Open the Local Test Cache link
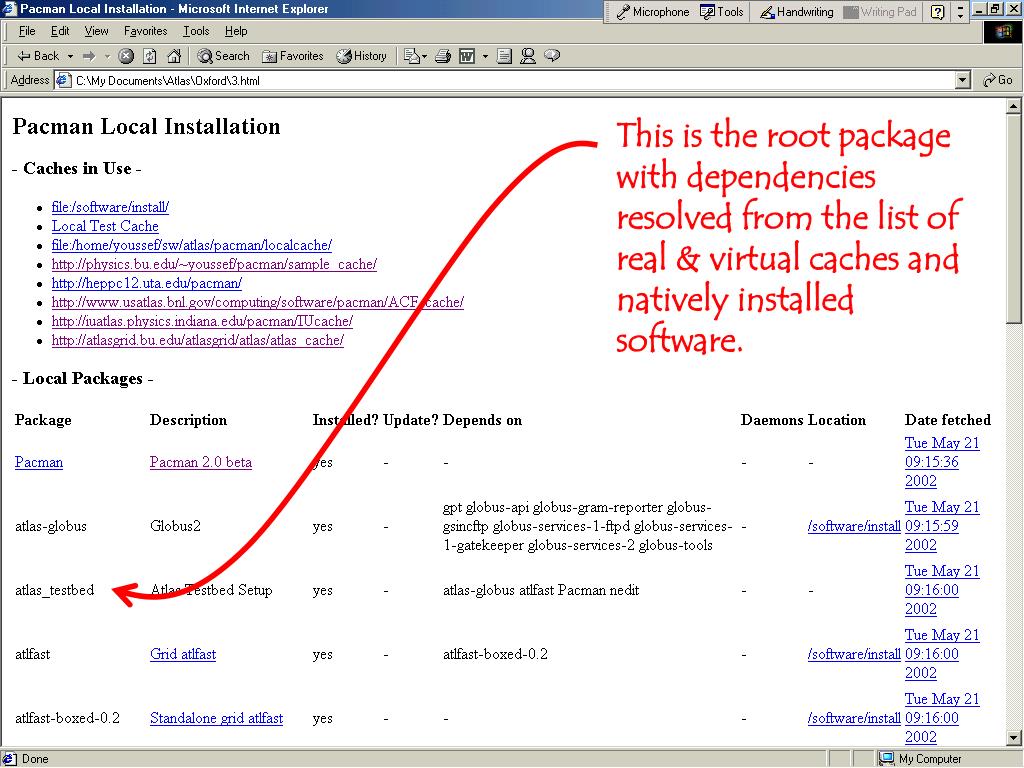This screenshot has width=1024, height=768. point(105,226)
